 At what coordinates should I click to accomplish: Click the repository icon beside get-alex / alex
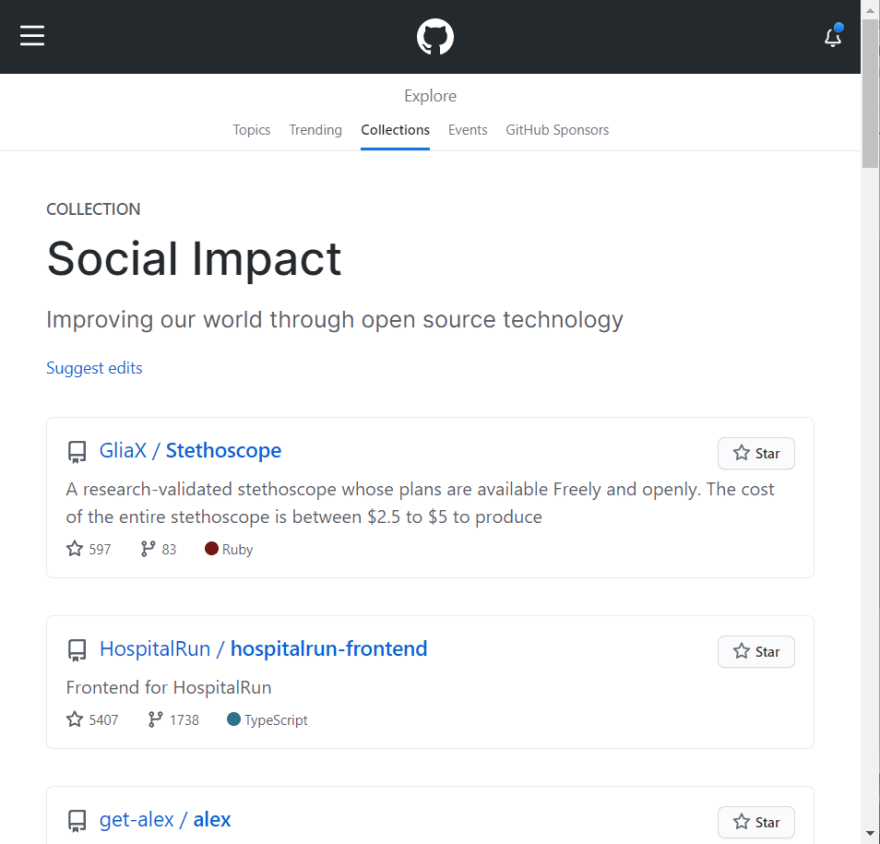click(77, 820)
